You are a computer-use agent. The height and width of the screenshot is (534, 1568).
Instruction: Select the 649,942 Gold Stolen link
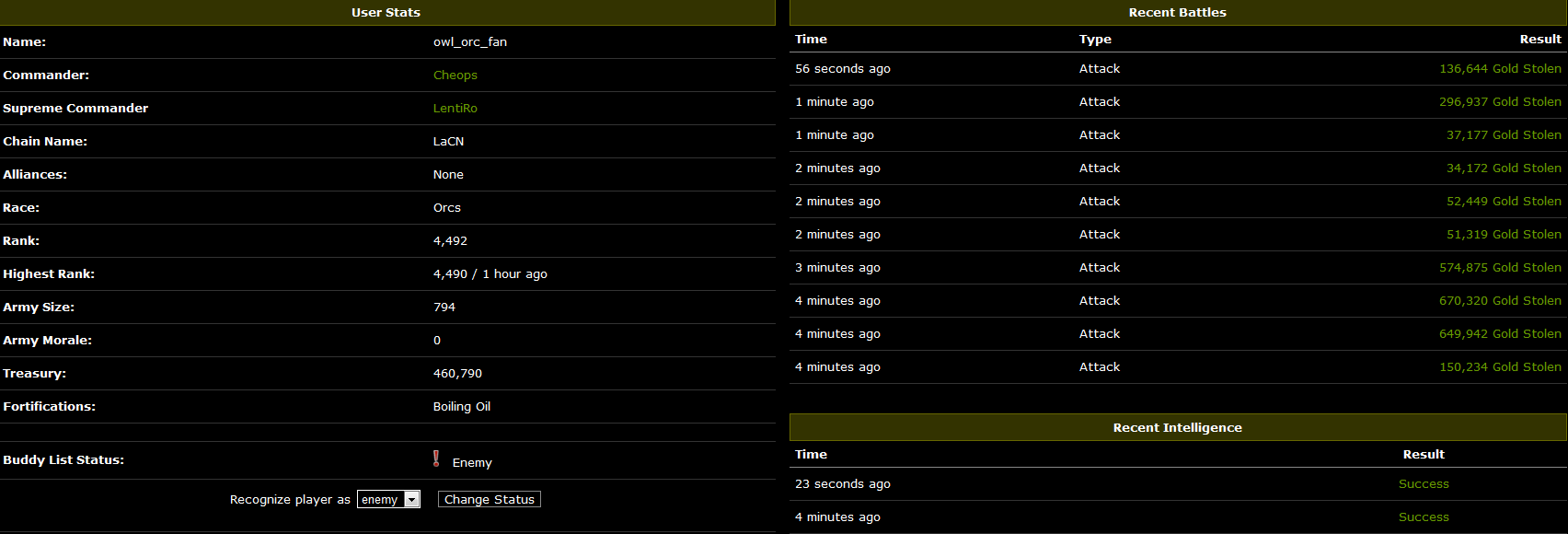(x=1499, y=334)
